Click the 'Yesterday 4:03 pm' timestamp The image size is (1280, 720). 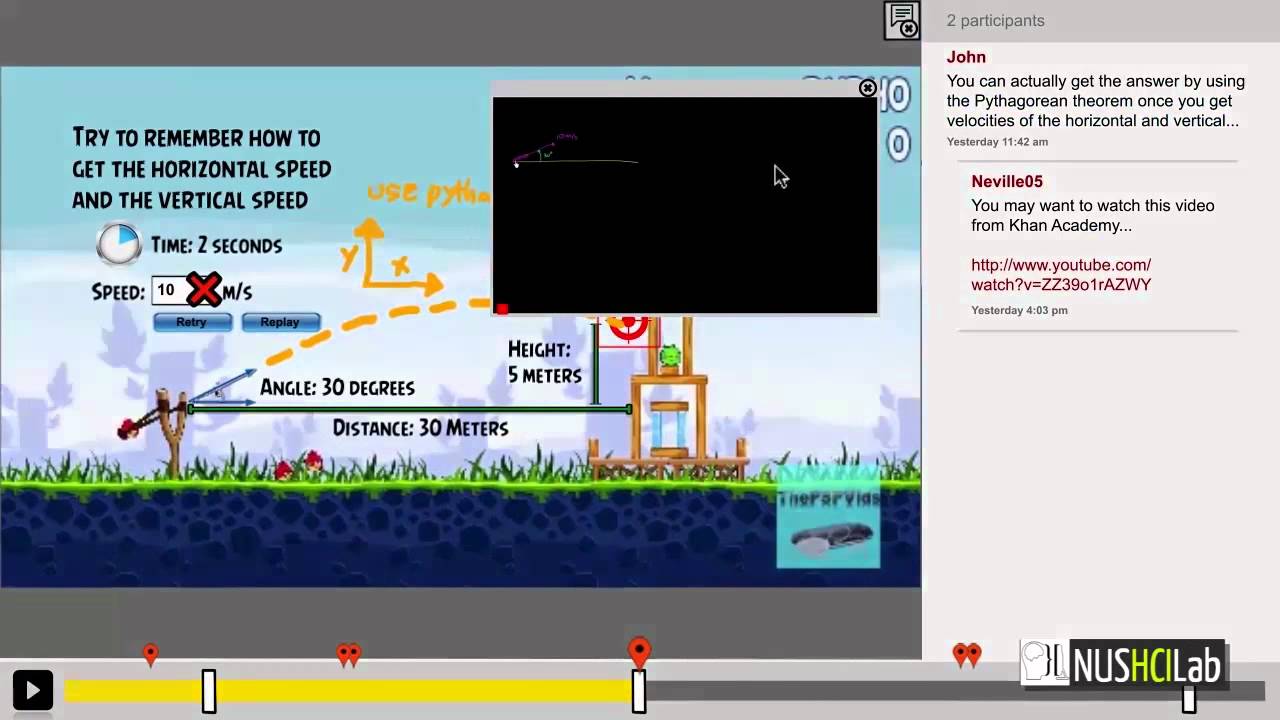coord(1019,310)
